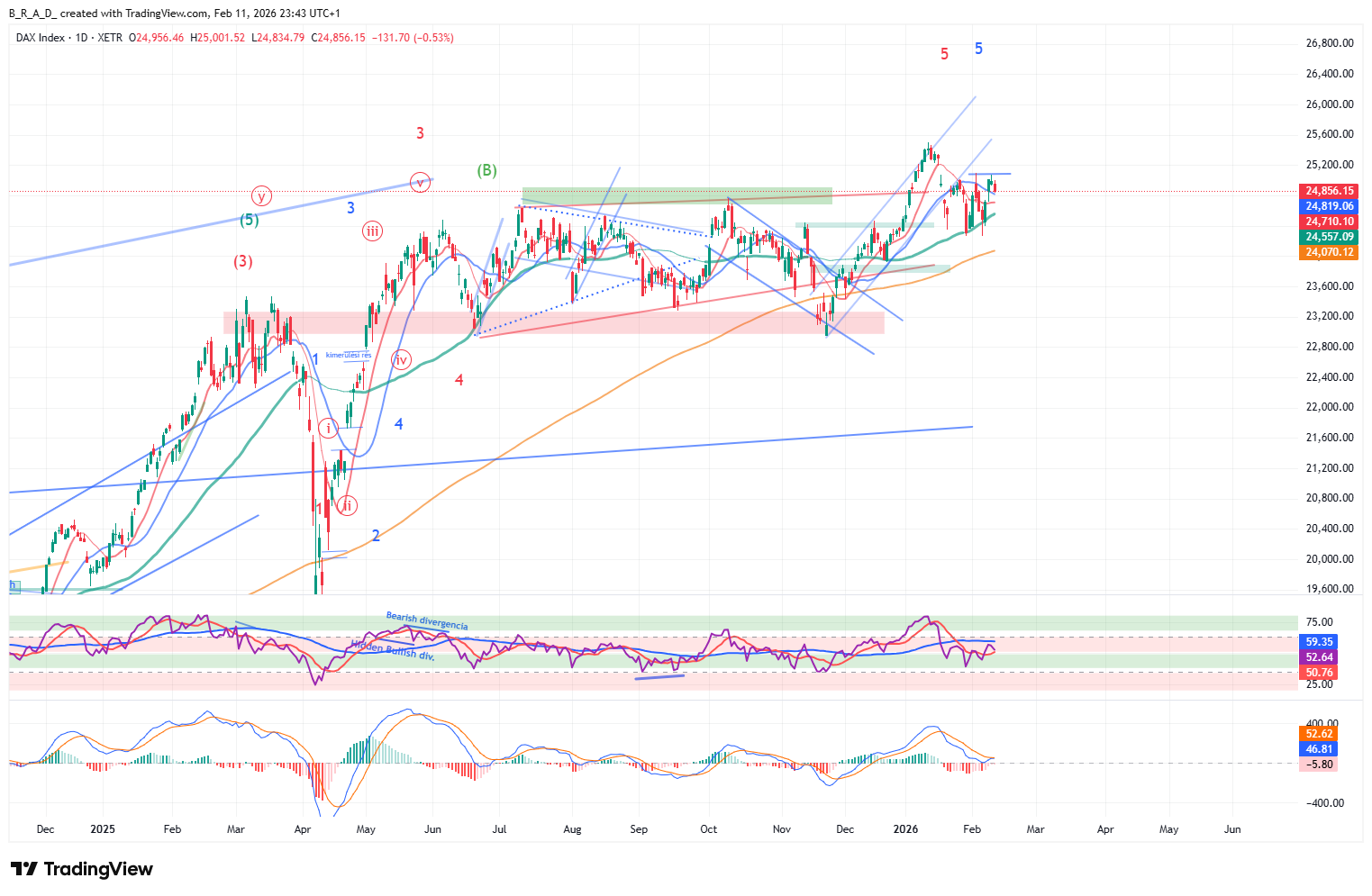1372x896 pixels.
Task: Click the circled red 'y' wave marker
Action: point(261,196)
